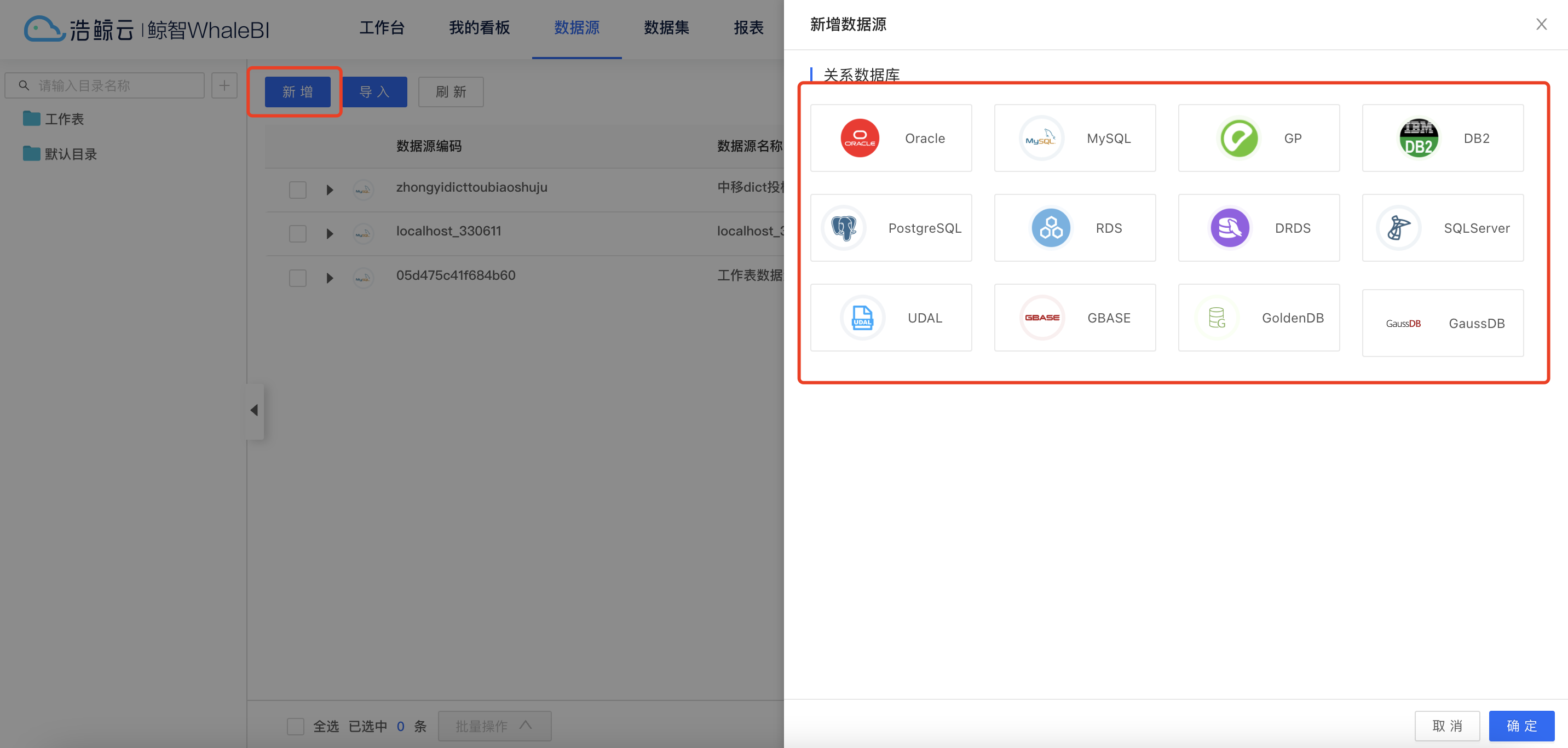This screenshot has height=748, width=1568.
Task: Click the 刷新 button
Action: [x=451, y=92]
